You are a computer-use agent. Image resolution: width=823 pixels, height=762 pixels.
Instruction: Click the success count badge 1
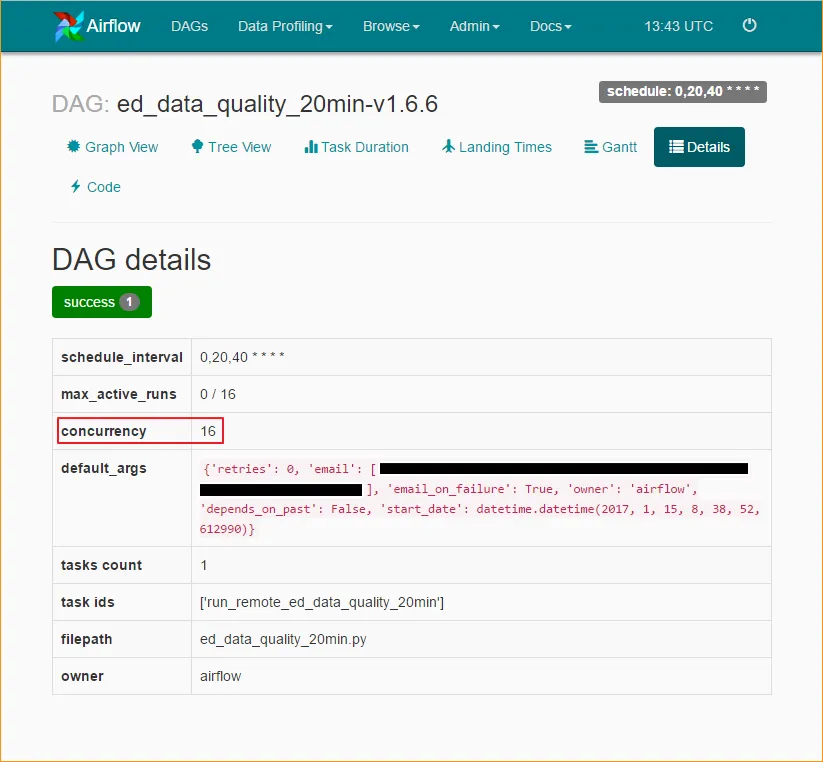(x=129, y=302)
